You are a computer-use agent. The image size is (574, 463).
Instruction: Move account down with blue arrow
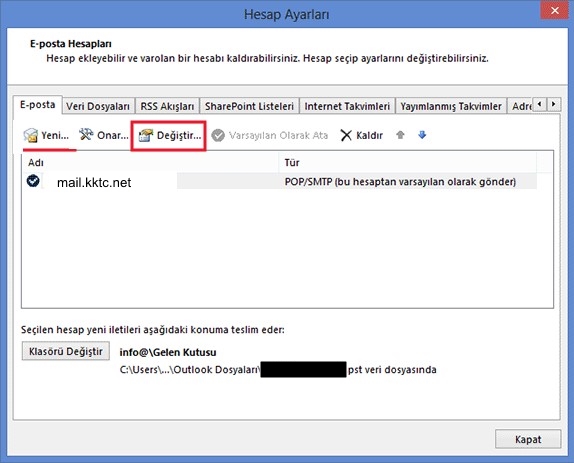coord(422,135)
